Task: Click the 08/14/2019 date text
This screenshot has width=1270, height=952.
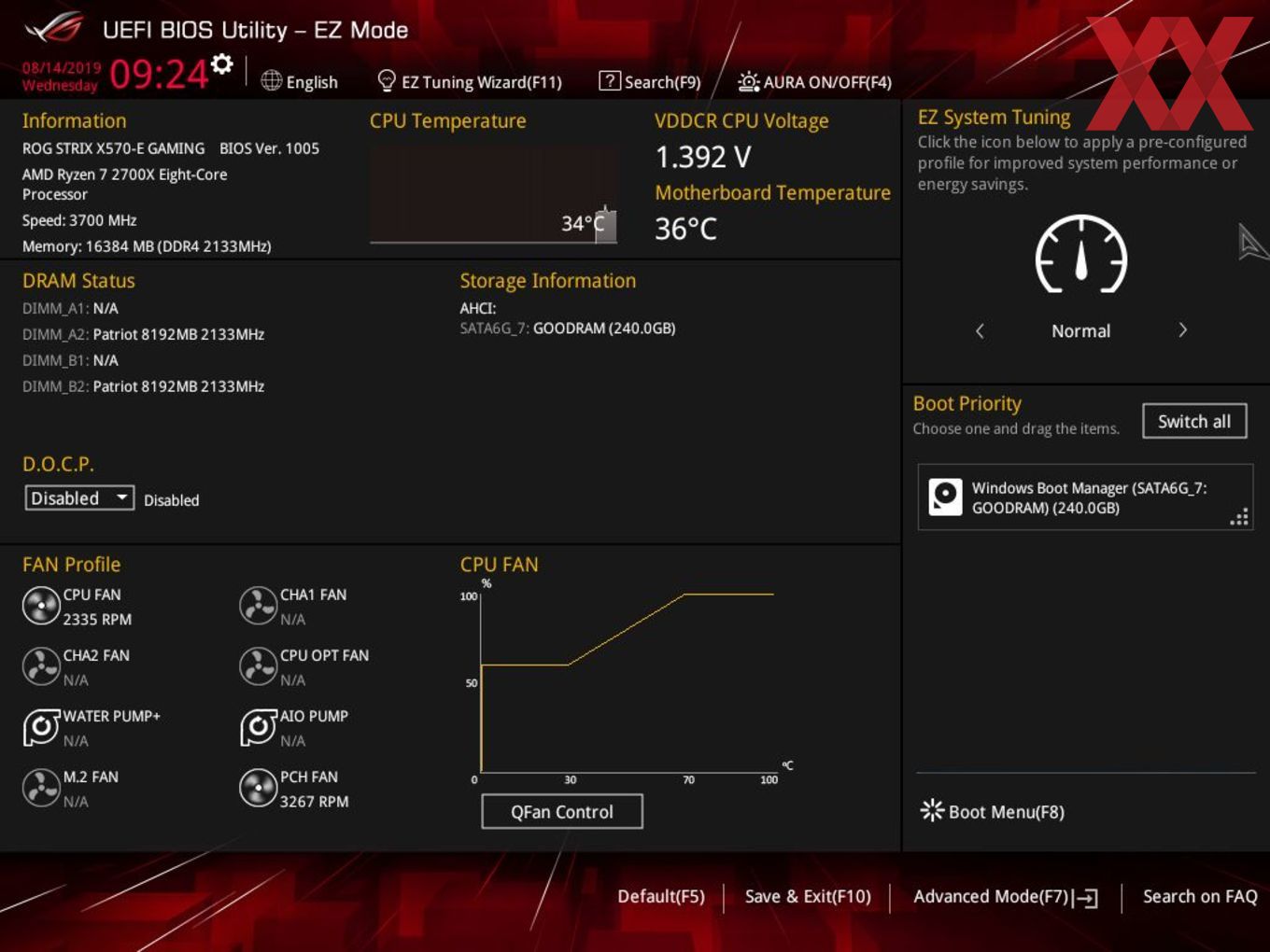Action: pos(62,68)
